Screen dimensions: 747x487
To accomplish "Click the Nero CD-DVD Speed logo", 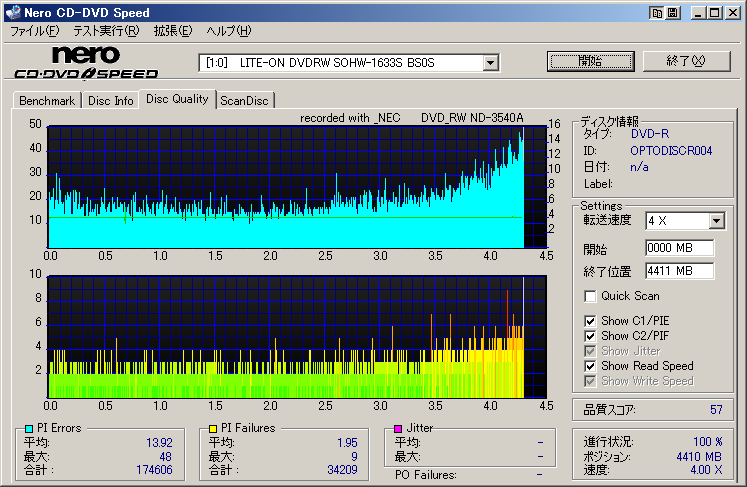I will click(86, 62).
